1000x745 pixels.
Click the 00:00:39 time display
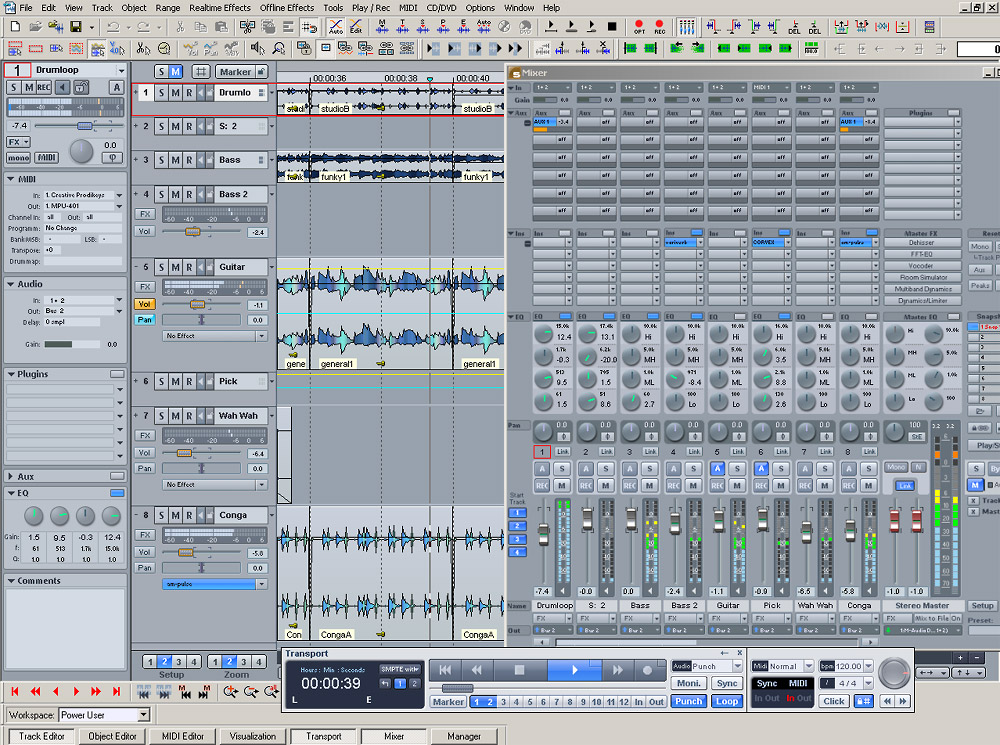[x=331, y=683]
